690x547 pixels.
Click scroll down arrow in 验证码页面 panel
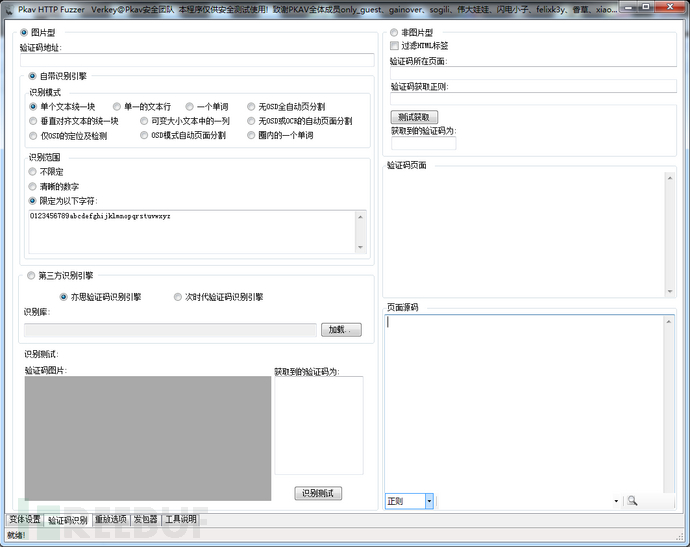(670, 291)
